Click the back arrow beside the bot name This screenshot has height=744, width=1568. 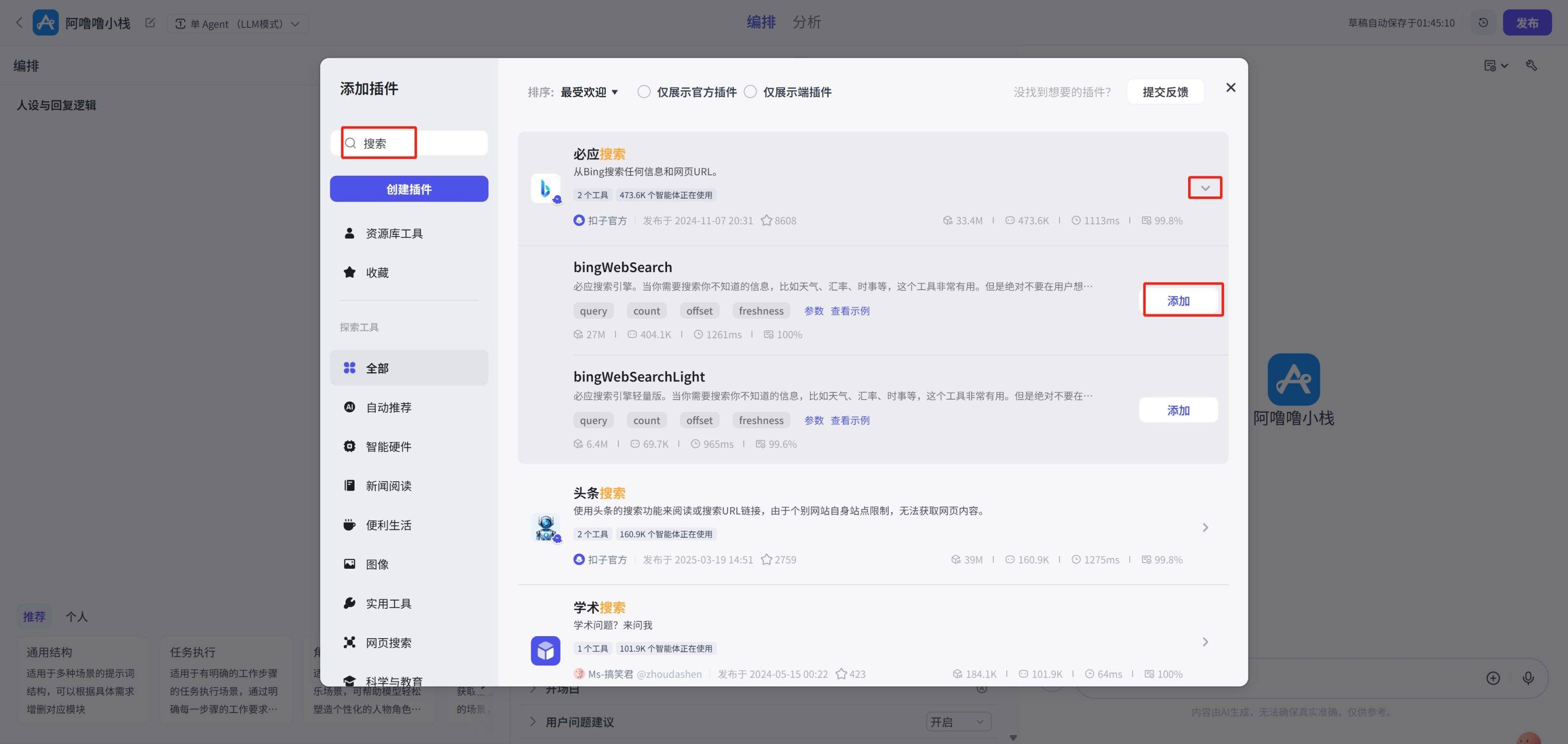19,23
